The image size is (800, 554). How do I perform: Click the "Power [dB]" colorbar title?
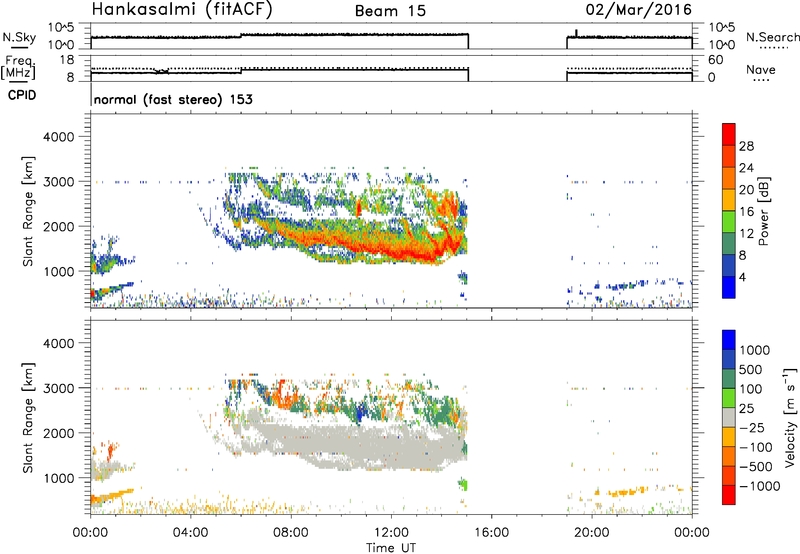[x=763, y=211]
